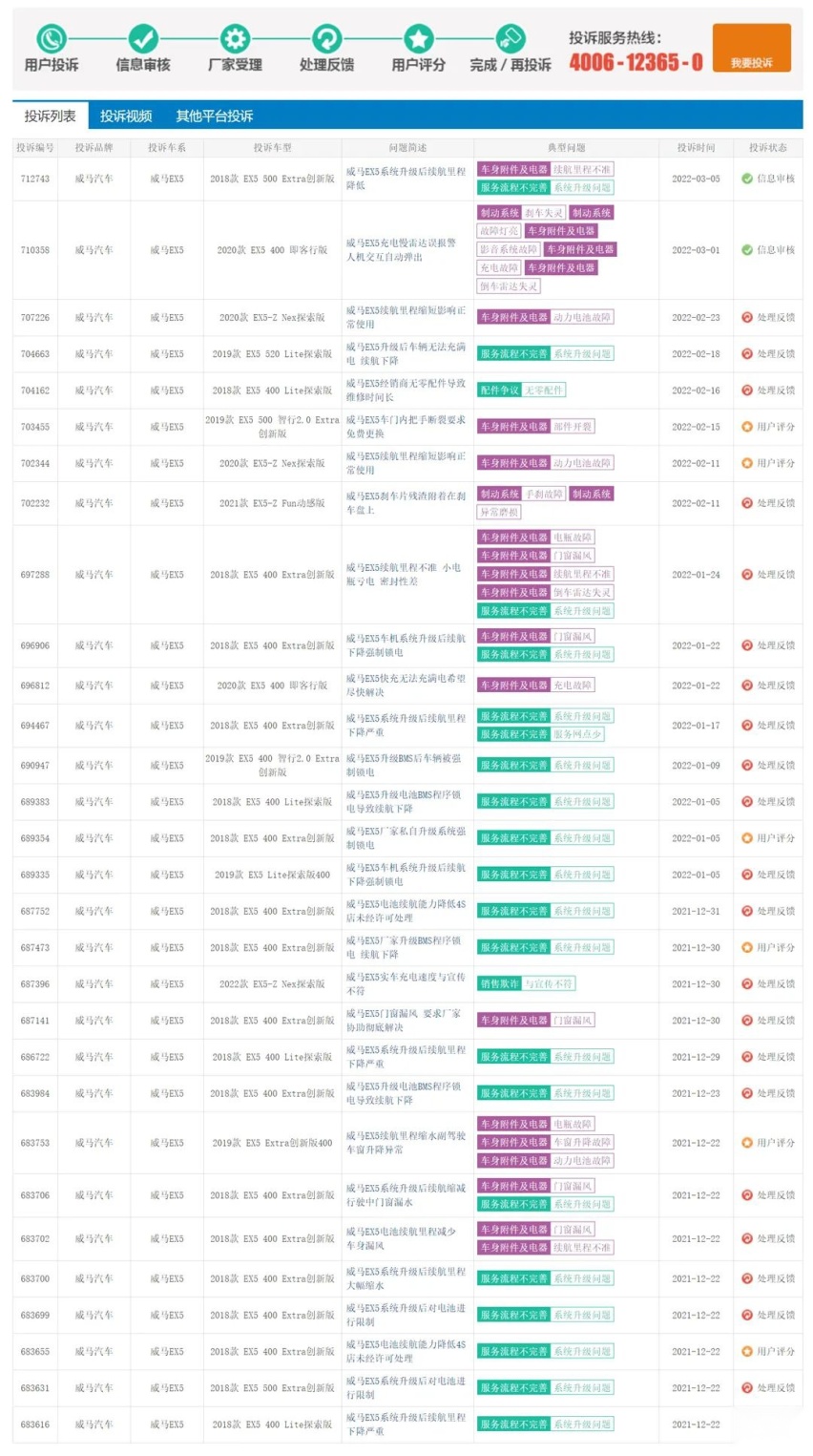The width and height of the screenshot is (813, 1456).
Task: Open complaint number 712743
Action: pos(35,179)
